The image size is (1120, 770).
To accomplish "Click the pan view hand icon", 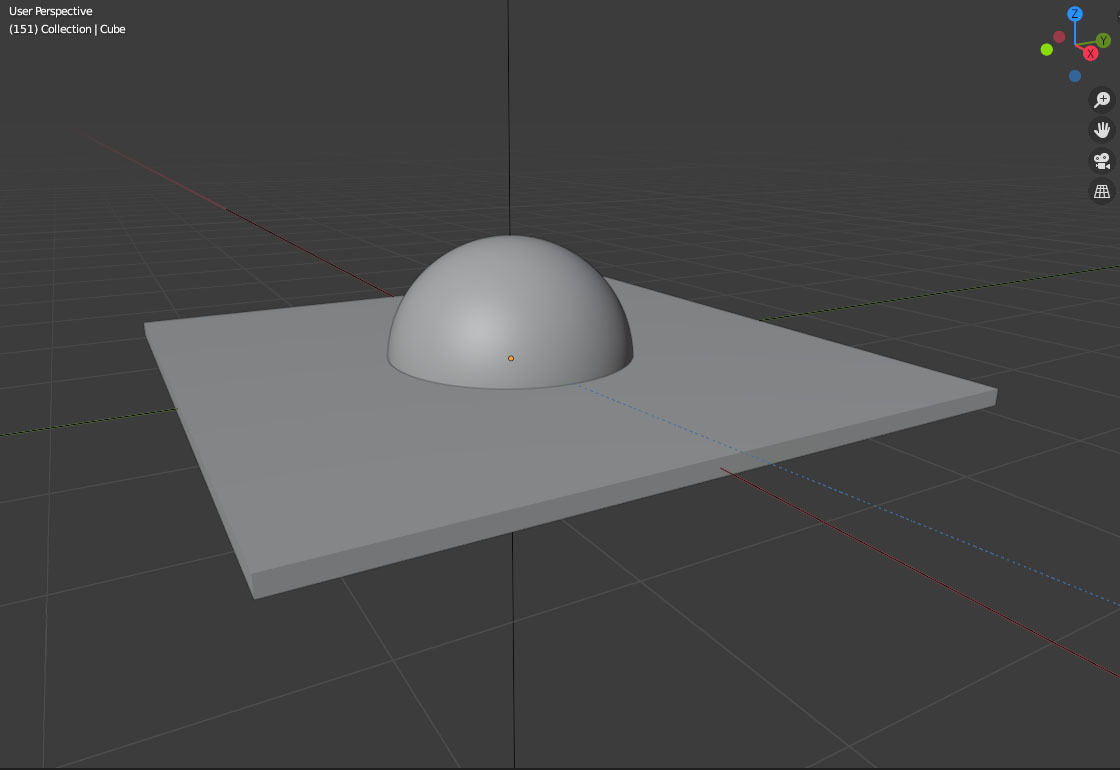I will 1101,130.
